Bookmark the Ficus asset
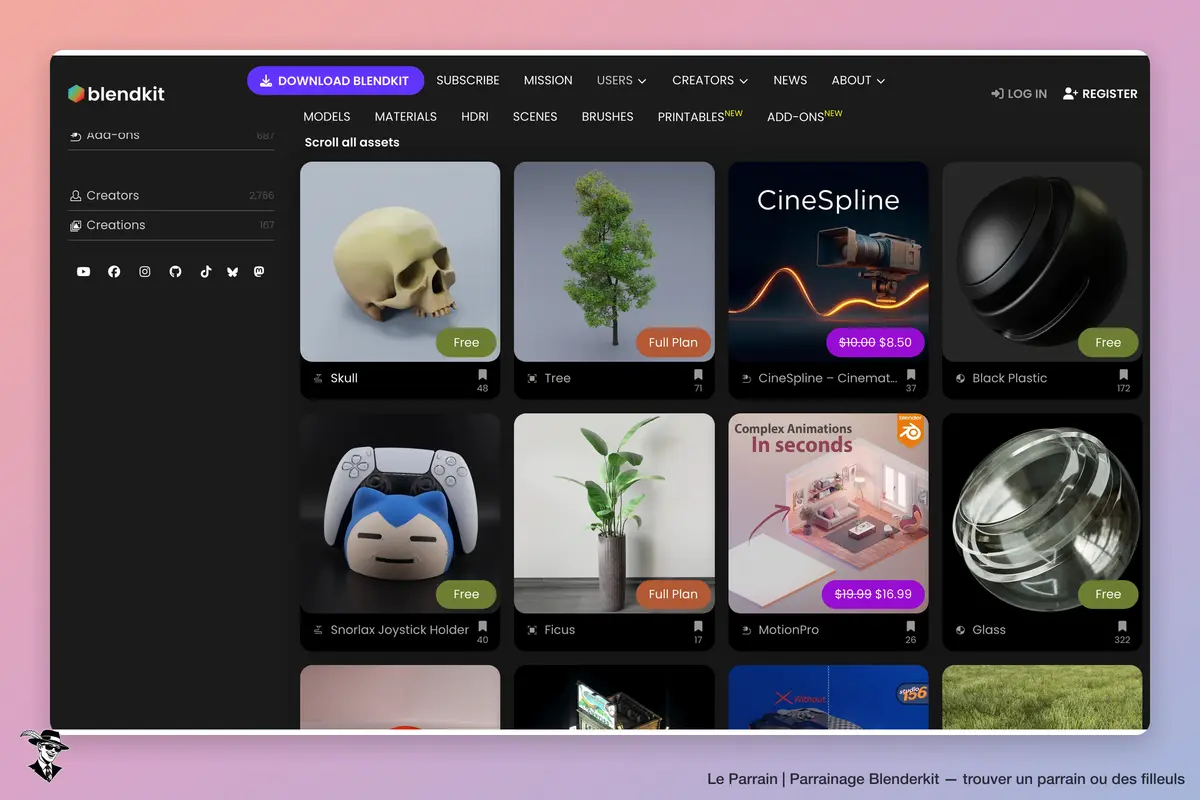 pyautogui.click(x=698, y=628)
